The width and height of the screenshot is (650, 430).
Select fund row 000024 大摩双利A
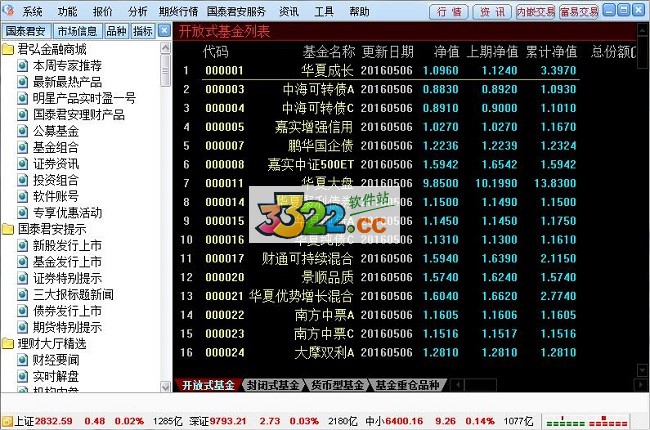pyautogui.click(x=379, y=352)
